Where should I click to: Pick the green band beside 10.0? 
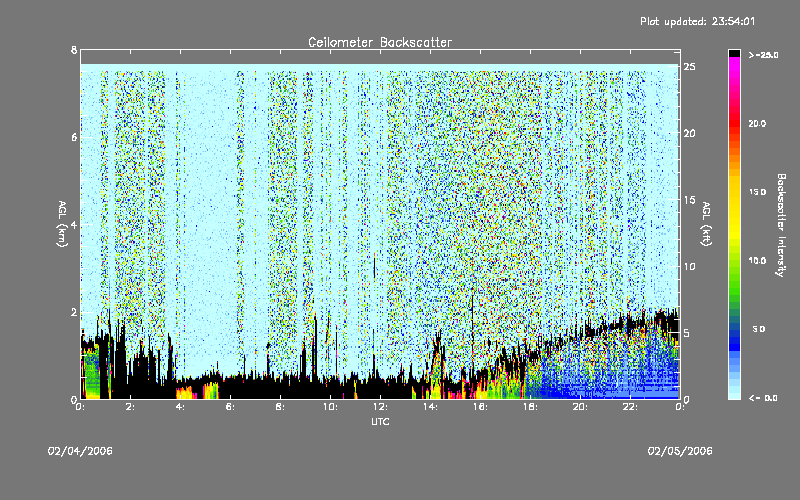[734, 261]
